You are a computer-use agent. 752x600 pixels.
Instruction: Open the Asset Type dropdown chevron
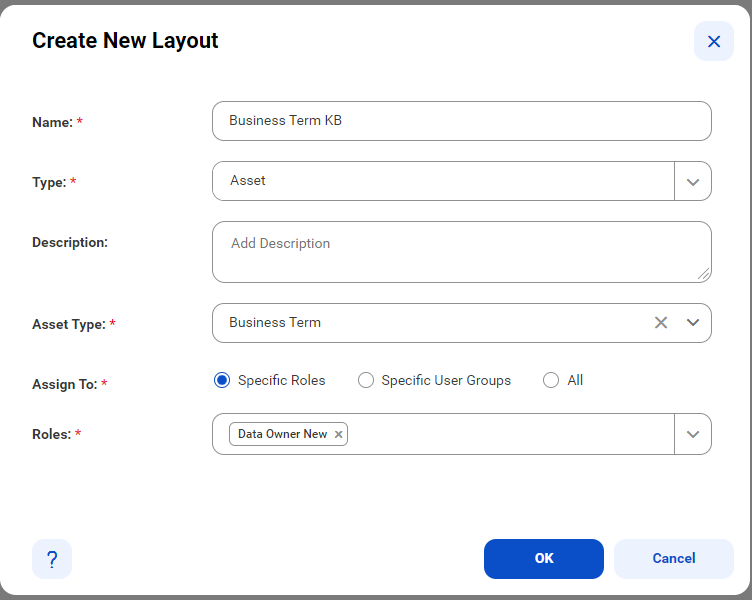[693, 323]
